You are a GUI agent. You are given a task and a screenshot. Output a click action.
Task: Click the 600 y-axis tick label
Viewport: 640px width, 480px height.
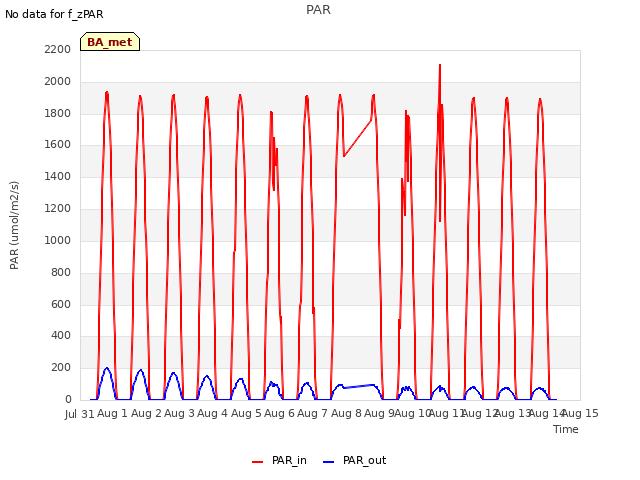tap(61, 304)
